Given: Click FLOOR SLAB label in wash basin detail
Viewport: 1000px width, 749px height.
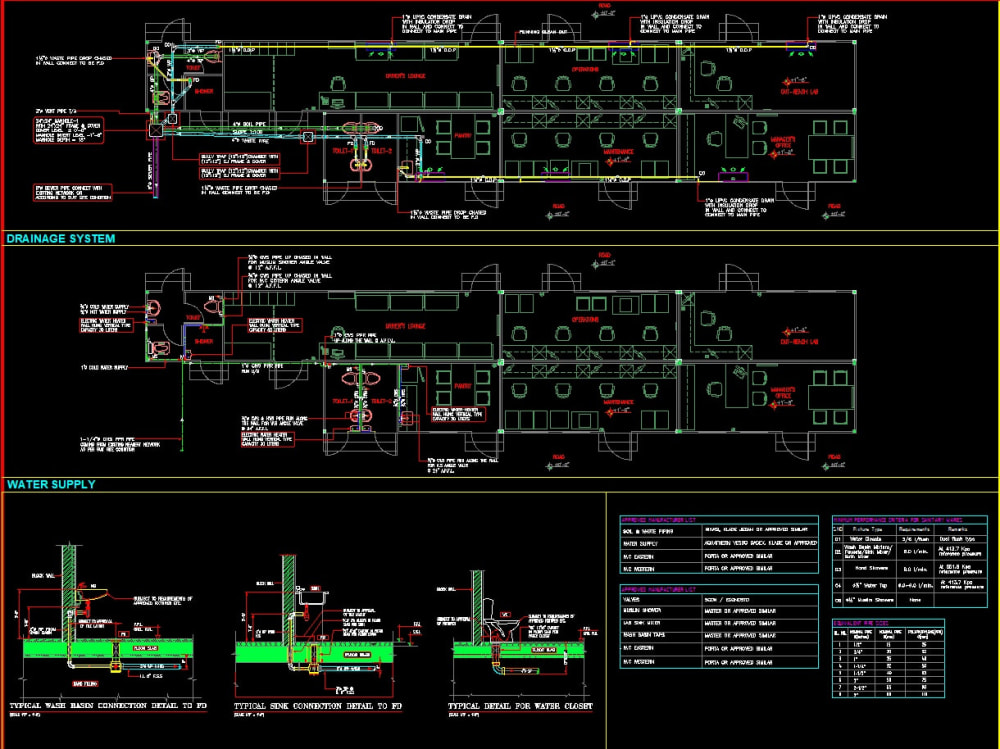Looking at the screenshot, I should click(x=145, y=649).
